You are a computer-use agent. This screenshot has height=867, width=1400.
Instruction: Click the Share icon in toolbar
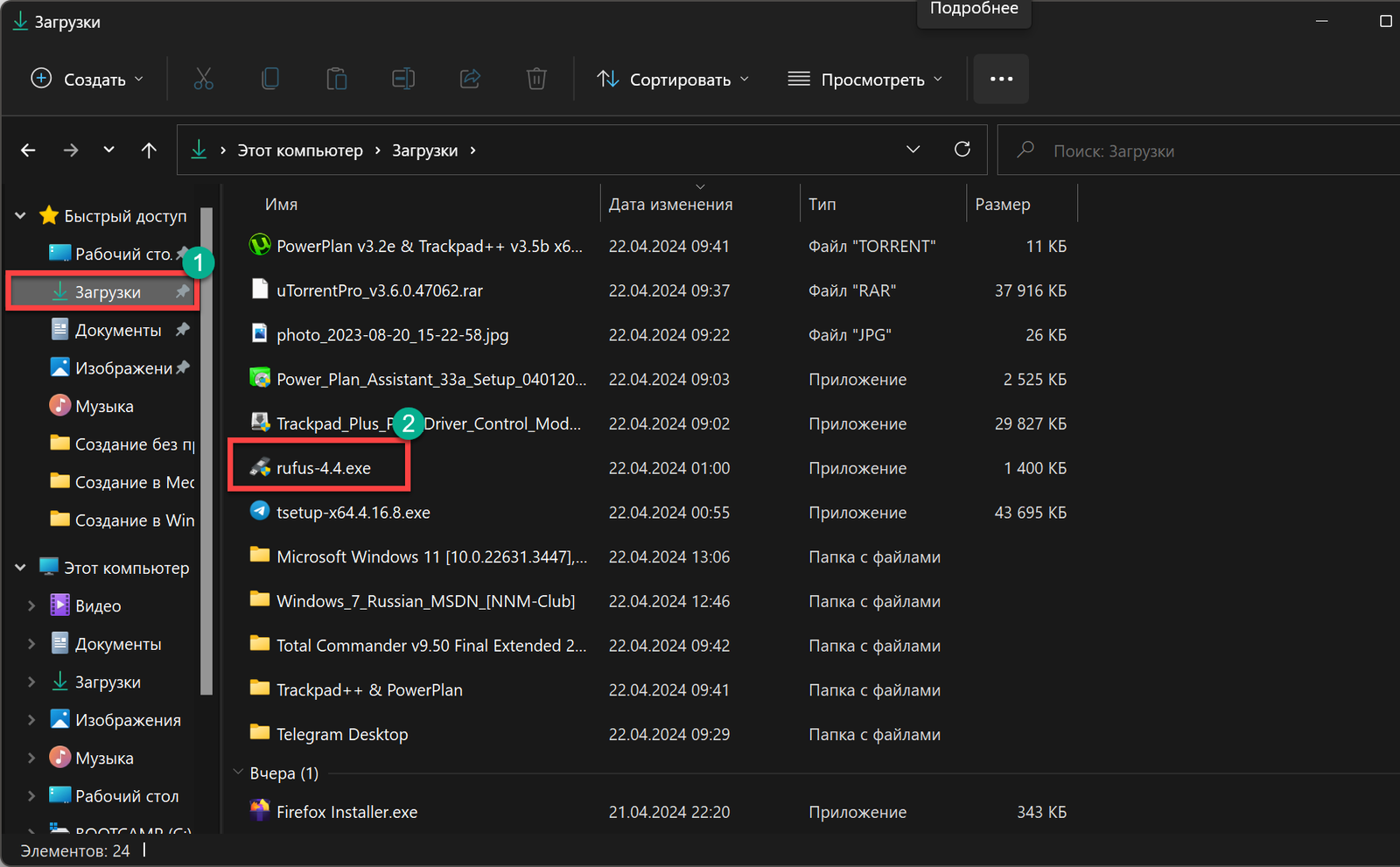tap(470, 79)
